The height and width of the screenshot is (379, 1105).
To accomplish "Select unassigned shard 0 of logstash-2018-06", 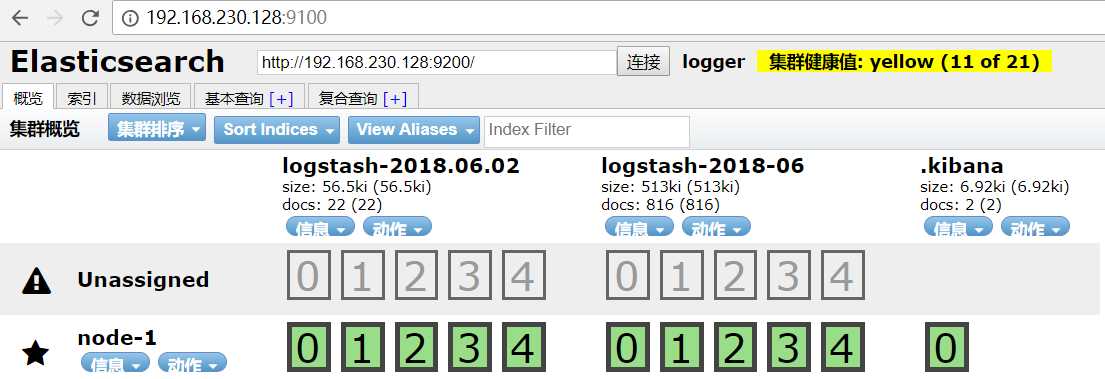I will pos(627,275).
